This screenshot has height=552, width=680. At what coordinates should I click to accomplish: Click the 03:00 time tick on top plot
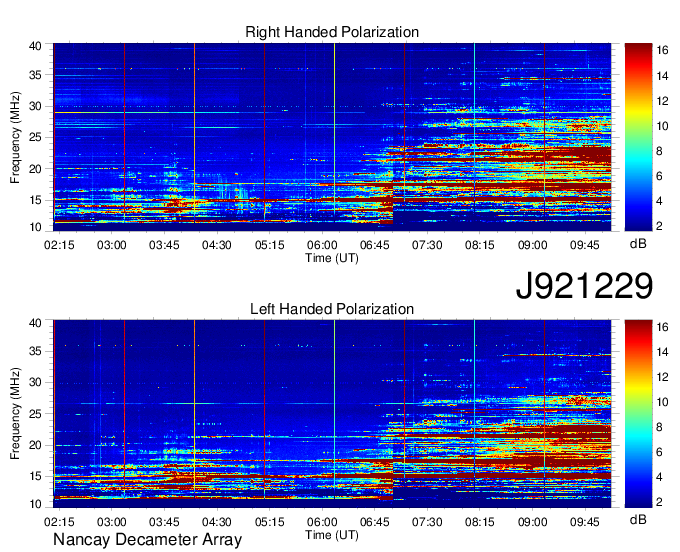point(111,245)
